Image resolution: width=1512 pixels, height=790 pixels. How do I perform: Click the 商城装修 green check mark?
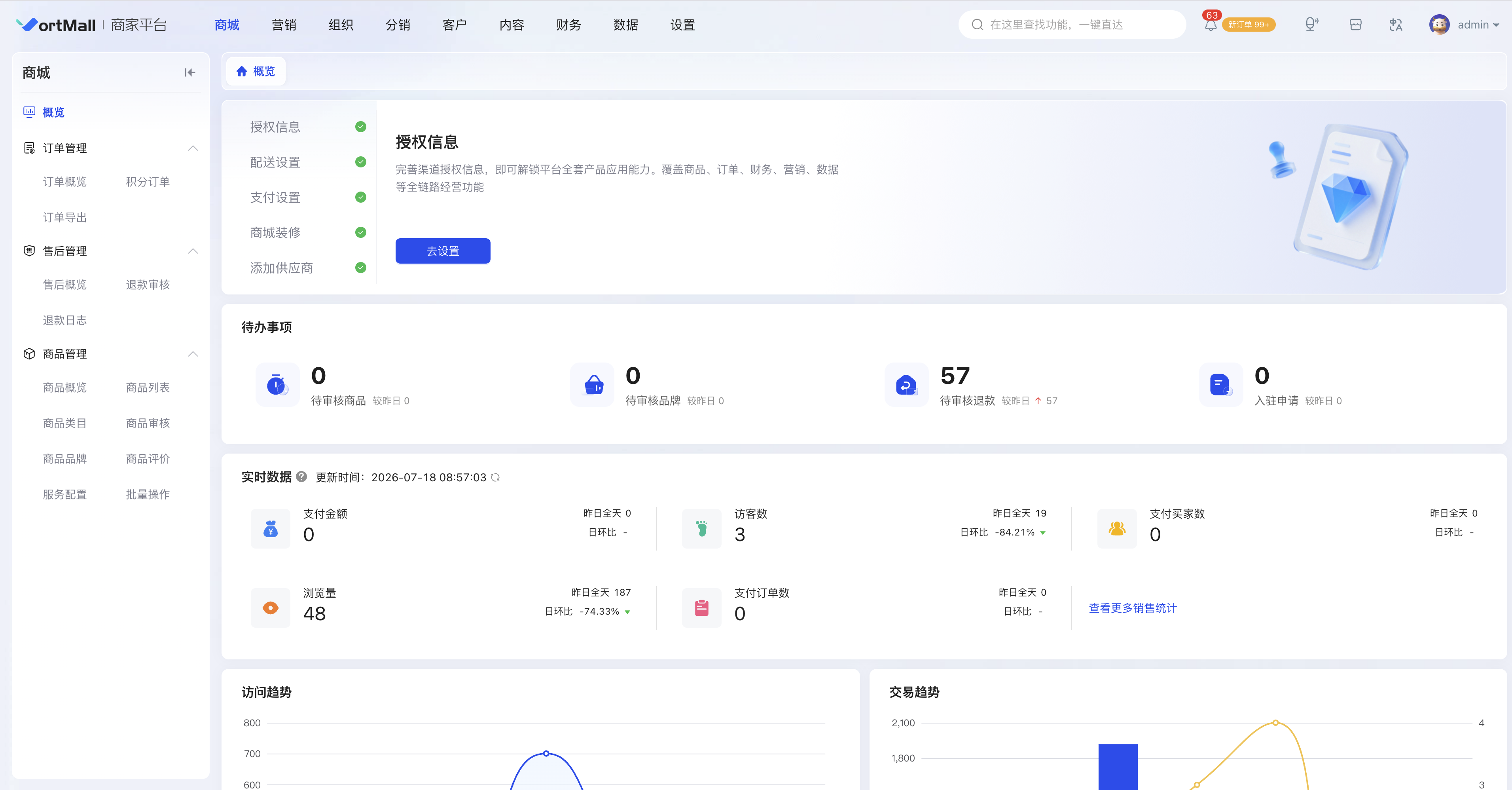[x=361, y=232]
